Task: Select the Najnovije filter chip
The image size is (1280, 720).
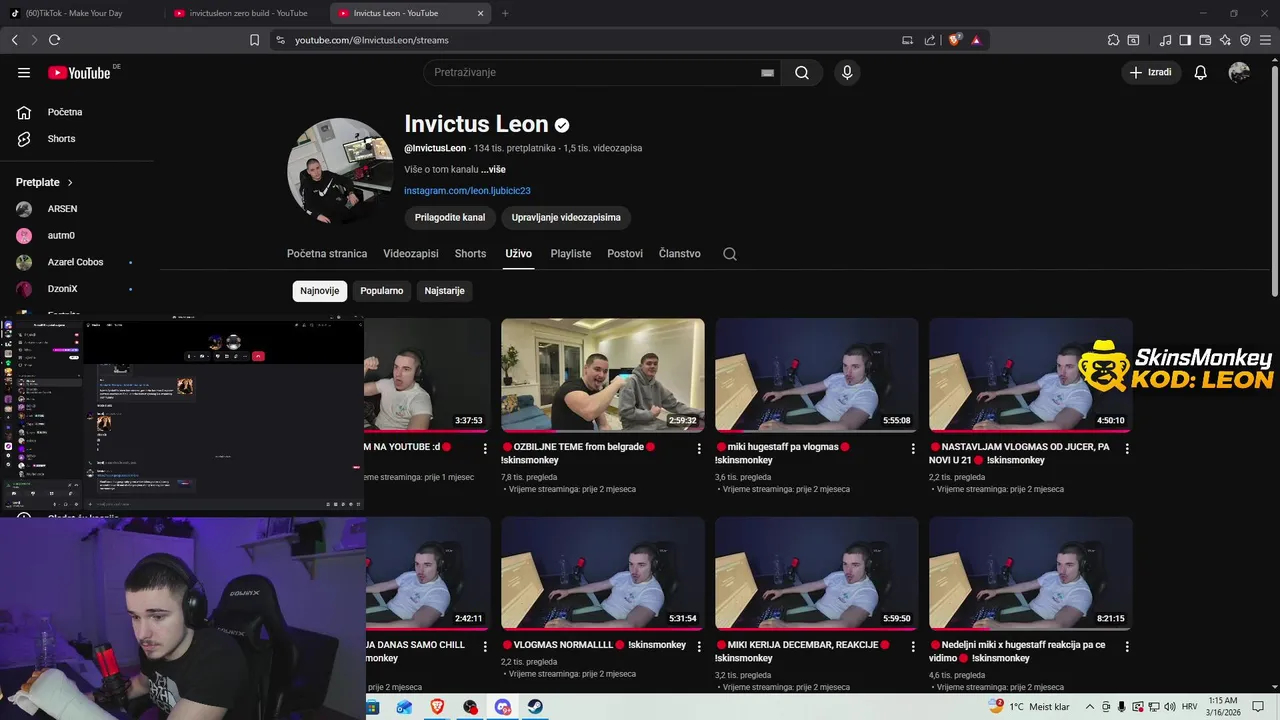Action: coord(320,291)
